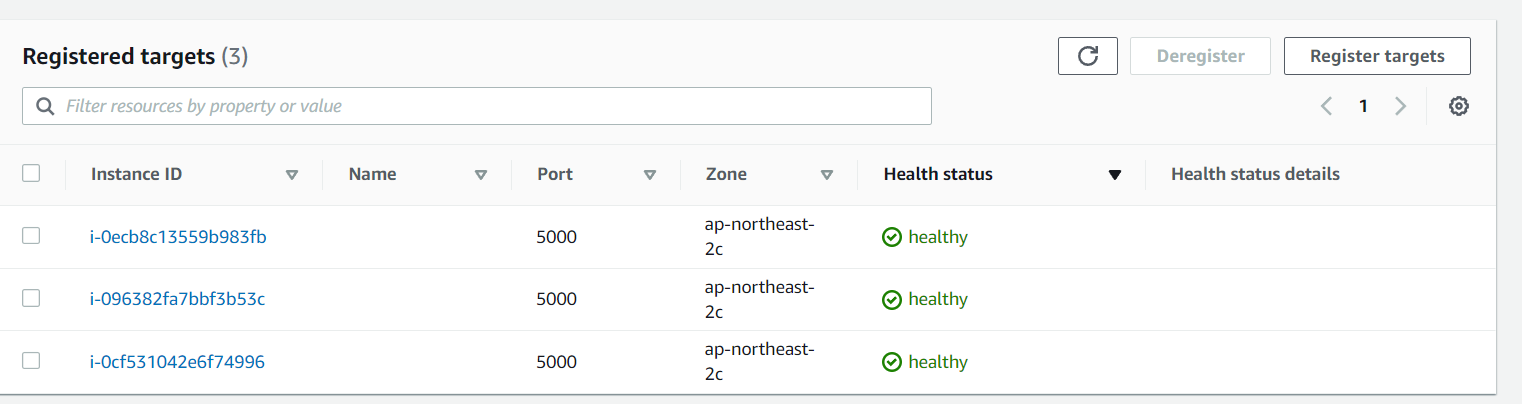The height and width of the screenshot is (404, 1522).
Task: Click the search magnifier icon
Action: (45, 106)
